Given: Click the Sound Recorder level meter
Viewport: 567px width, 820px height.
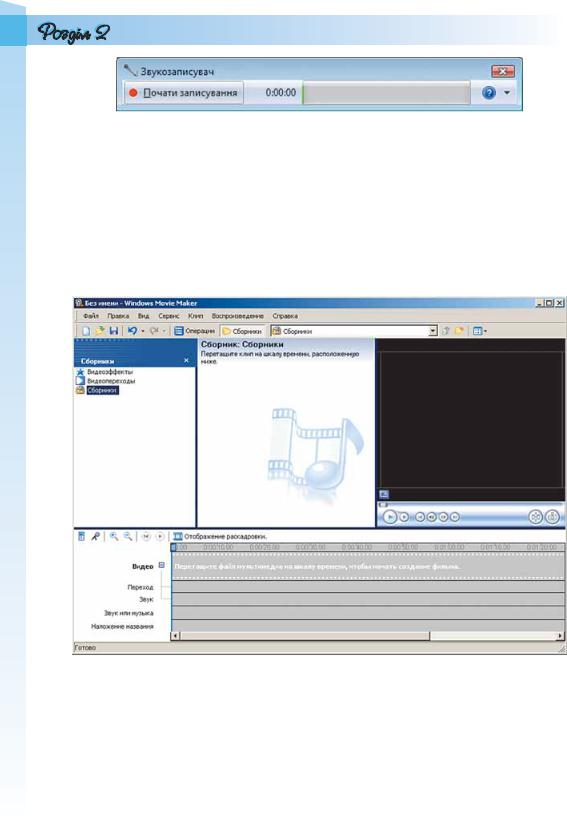Looking at the screenshot, I should [385, 93].
